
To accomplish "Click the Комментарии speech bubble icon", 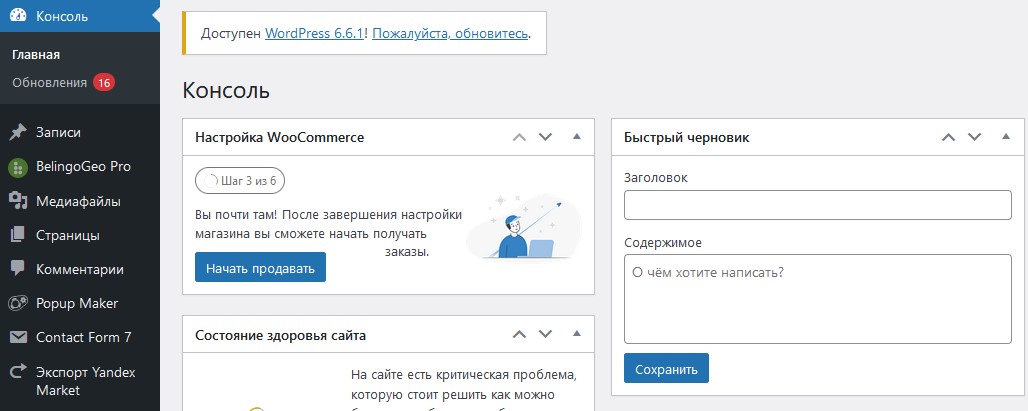I will 18,269.
